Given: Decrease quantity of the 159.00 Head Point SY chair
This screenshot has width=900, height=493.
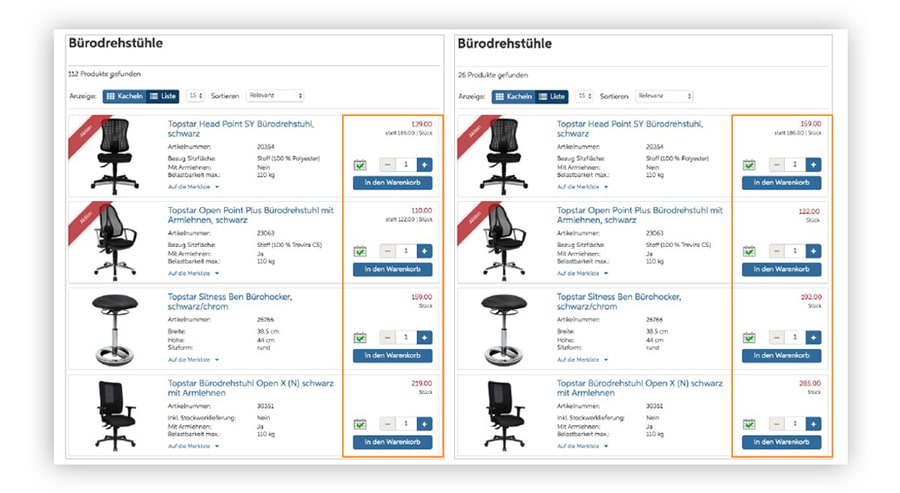Looking at the screenshot, I should 777,165.
